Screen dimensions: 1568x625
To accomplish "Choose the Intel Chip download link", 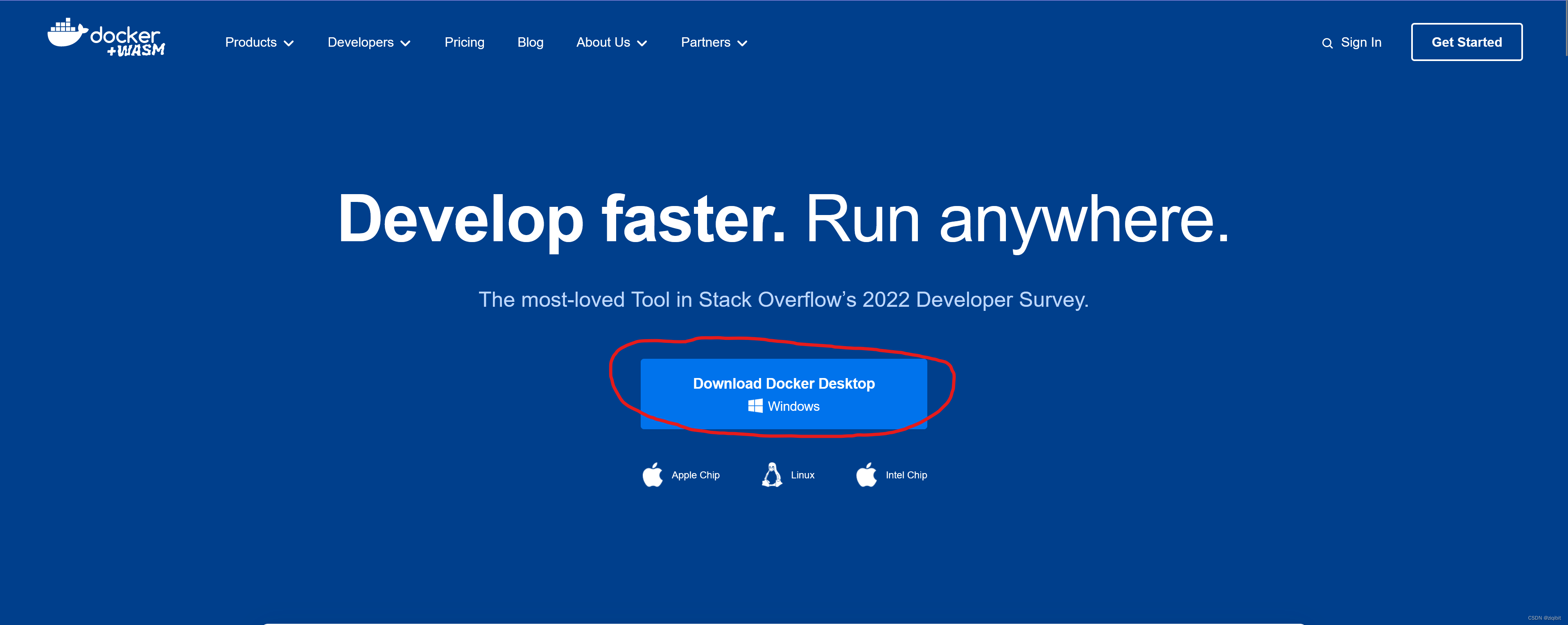I will point(891,475).
